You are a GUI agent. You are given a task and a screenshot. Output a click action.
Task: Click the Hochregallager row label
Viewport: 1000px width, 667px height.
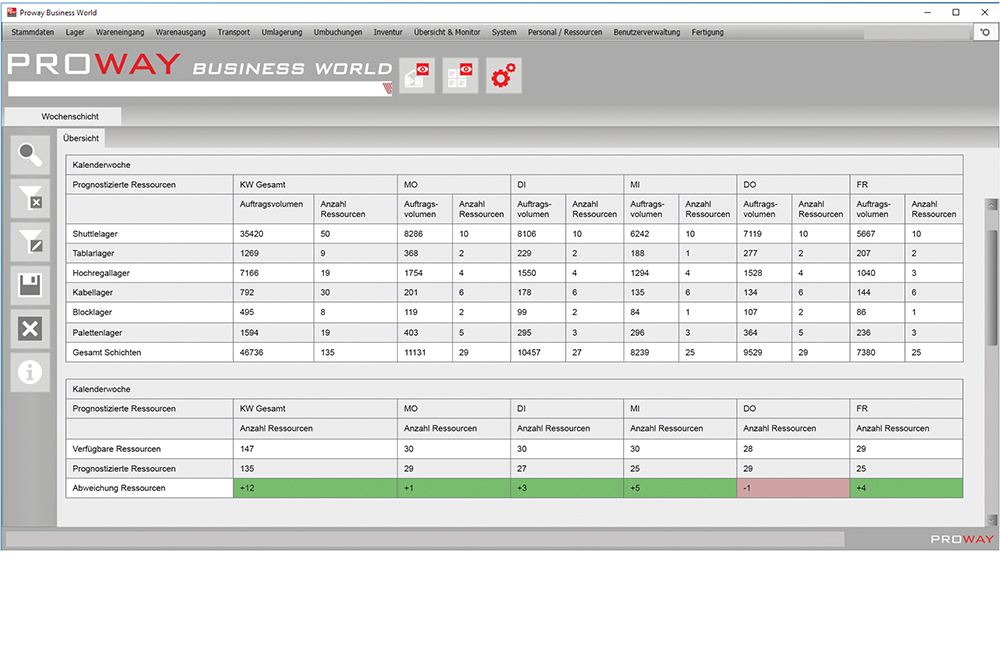(101, 273)
